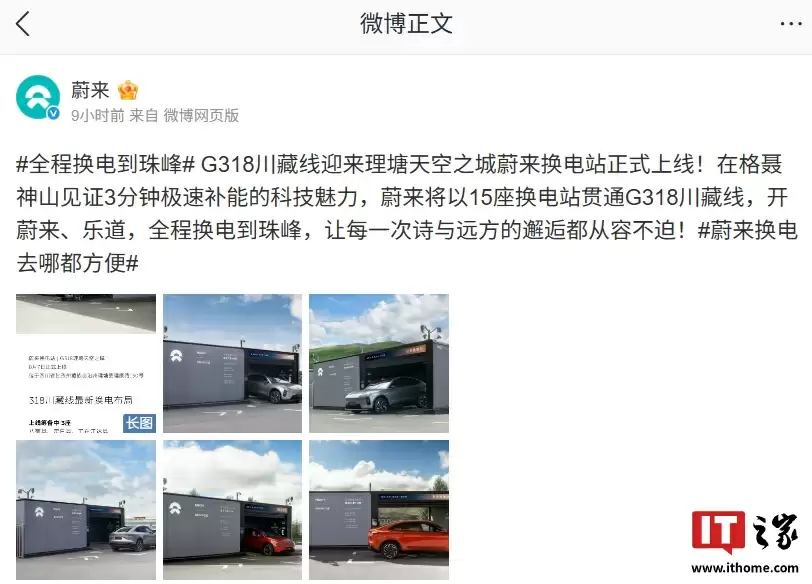Click the 微博正文 page title
This screenshot has height=584, width=812.
pos(406,24)
